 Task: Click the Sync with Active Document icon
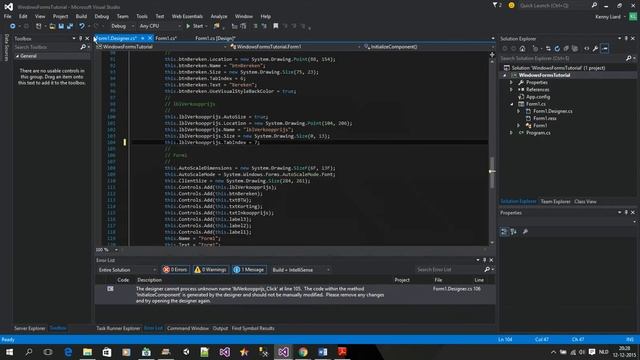click(548, 49)
